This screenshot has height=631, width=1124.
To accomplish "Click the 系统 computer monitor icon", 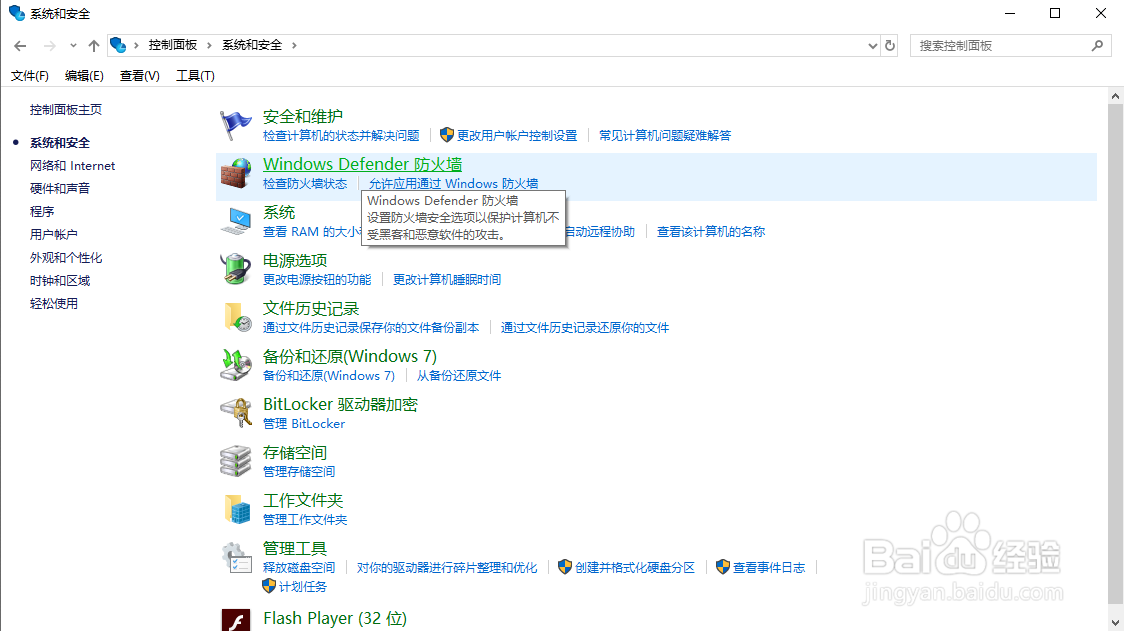I will pos(235,222).
